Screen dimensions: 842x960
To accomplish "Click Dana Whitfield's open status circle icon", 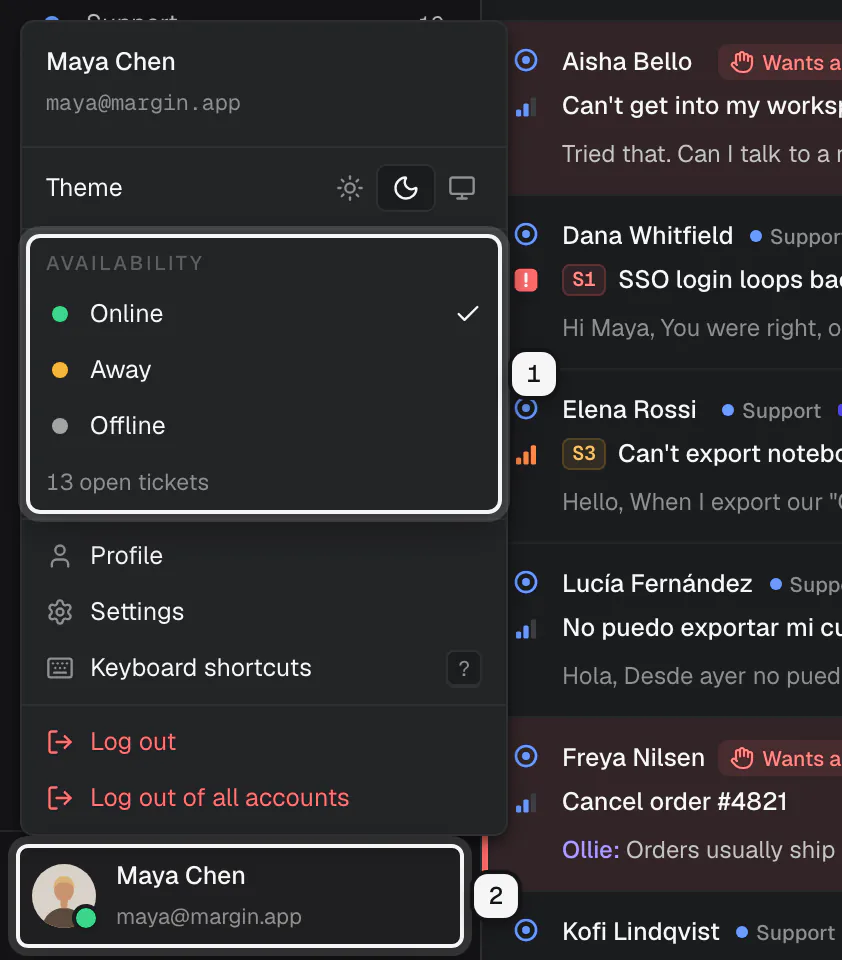I will [526, 234].
